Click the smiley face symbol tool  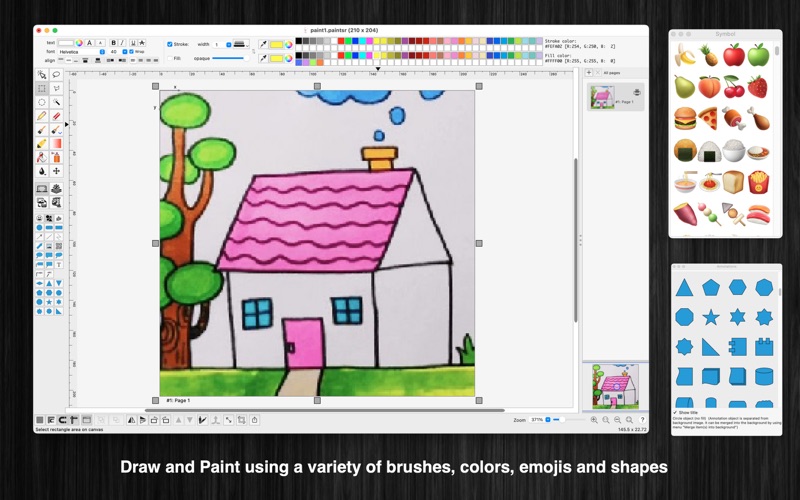point(39,218)
